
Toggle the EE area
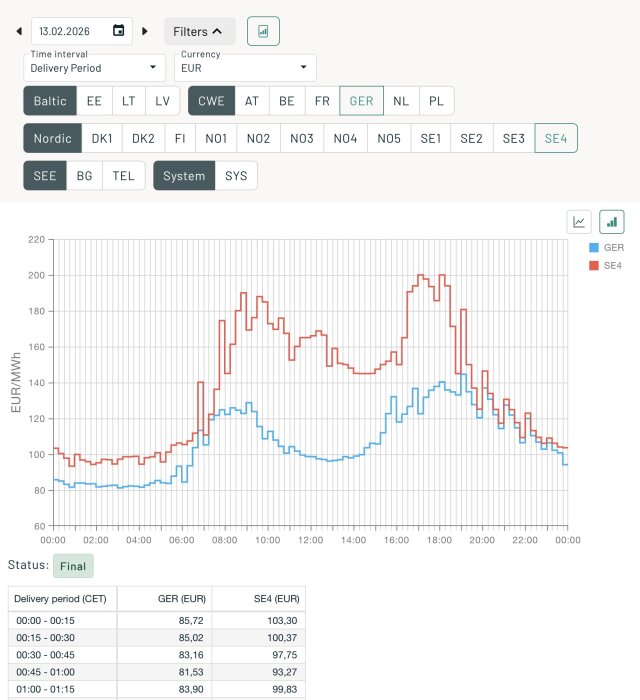(x=94, y=101)
